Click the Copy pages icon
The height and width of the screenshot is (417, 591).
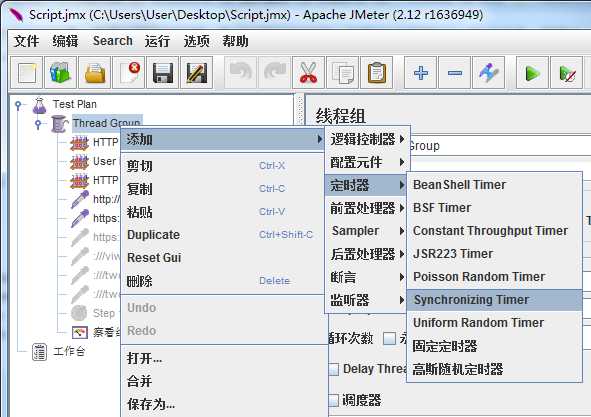[x=342, y=73]
